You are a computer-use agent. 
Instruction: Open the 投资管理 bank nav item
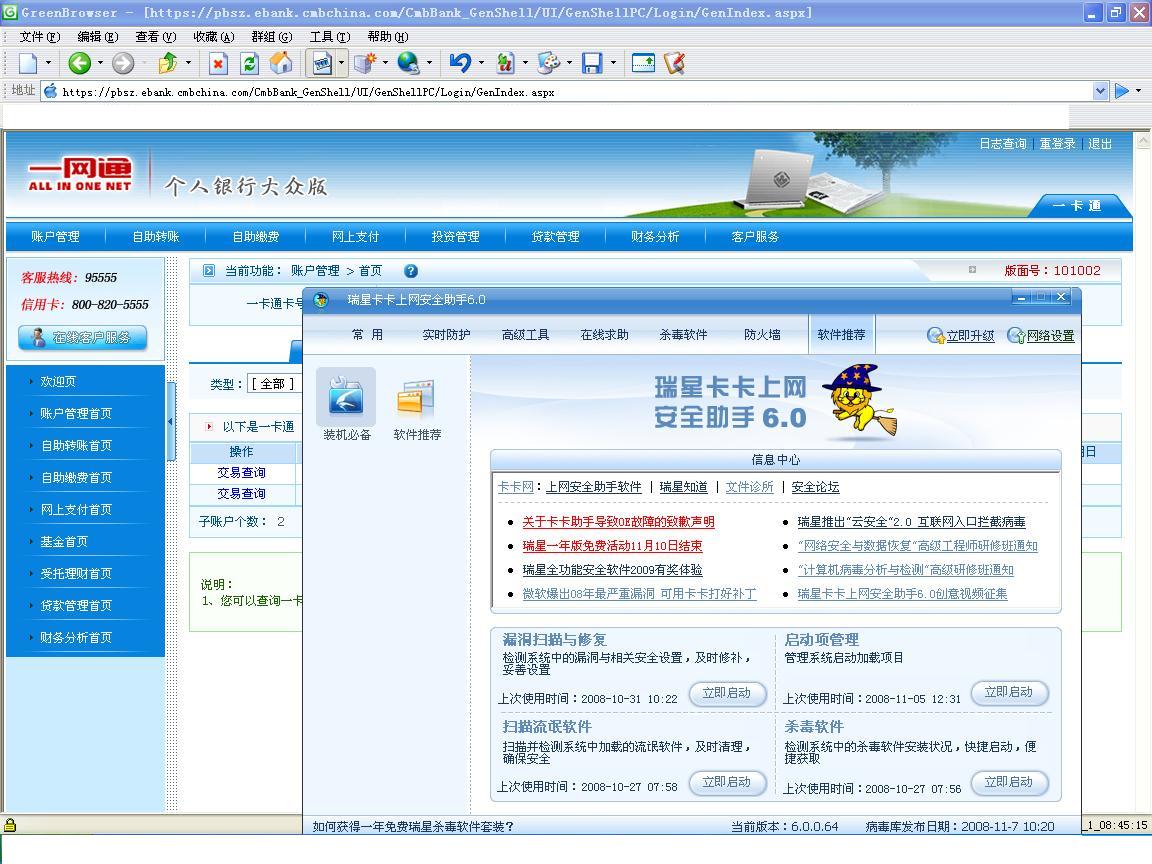tap(456, 237)
